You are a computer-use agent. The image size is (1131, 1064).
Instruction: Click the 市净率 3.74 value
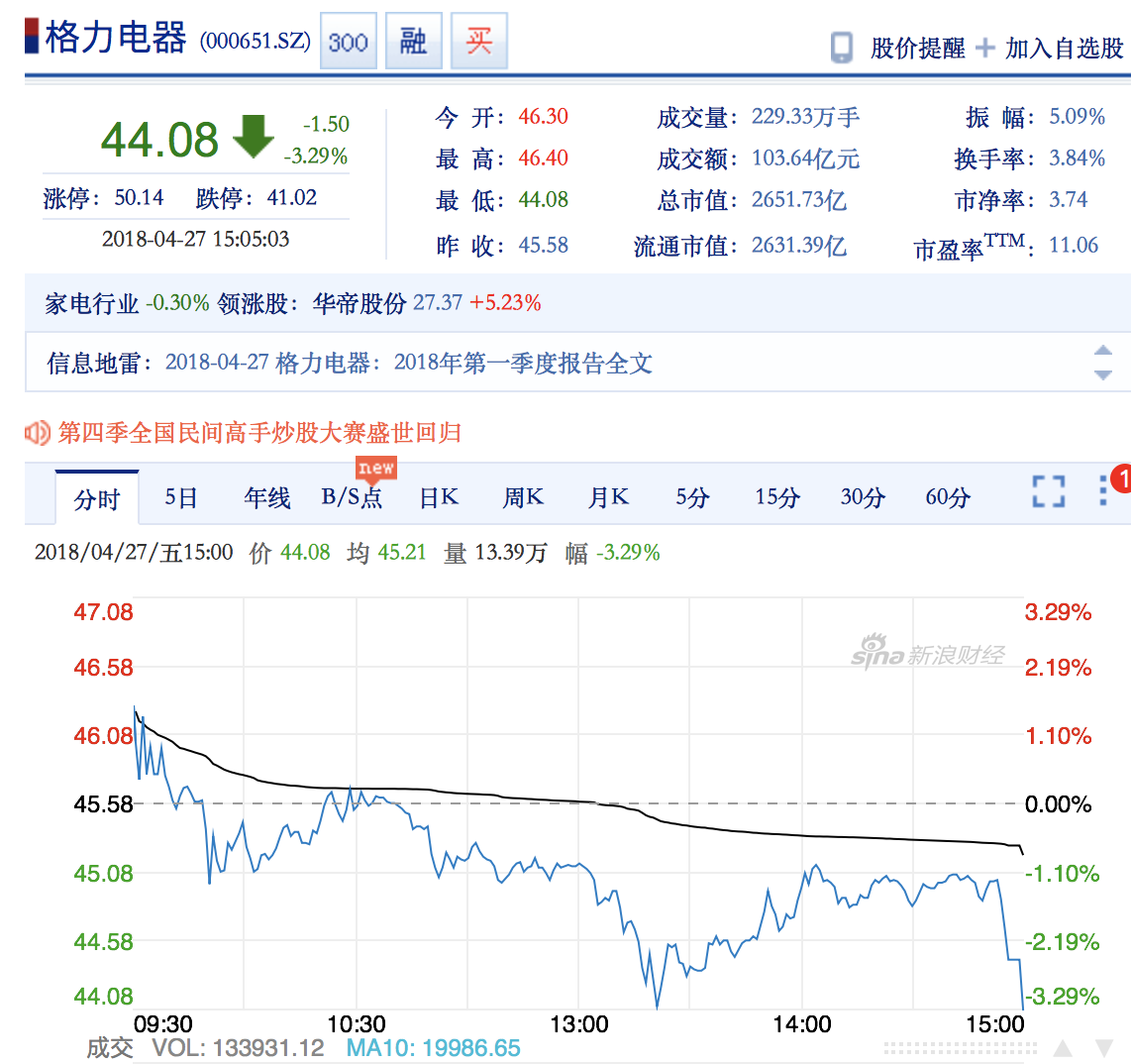(1069, 200)
